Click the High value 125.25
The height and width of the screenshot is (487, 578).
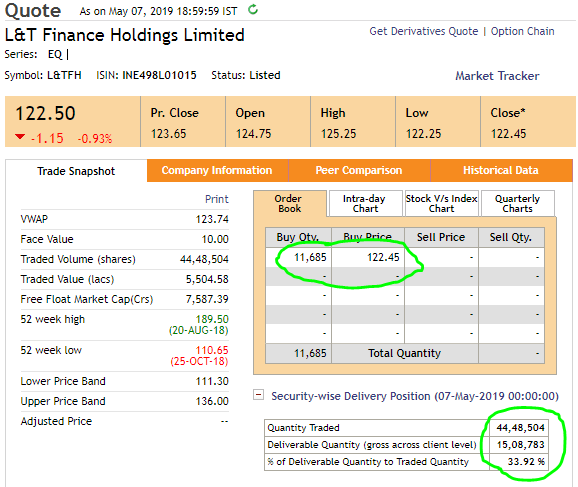[338, 133]
